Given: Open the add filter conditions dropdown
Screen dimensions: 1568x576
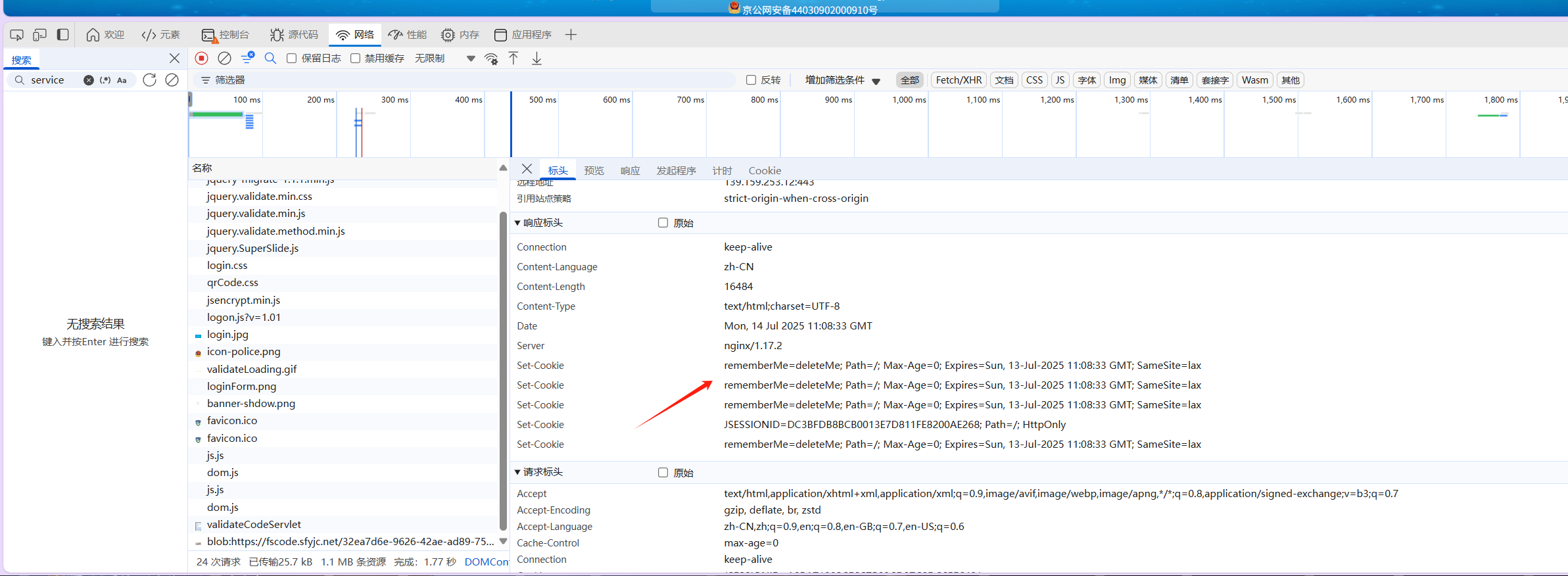Looking at the screenshot, I should pos(842,80).
